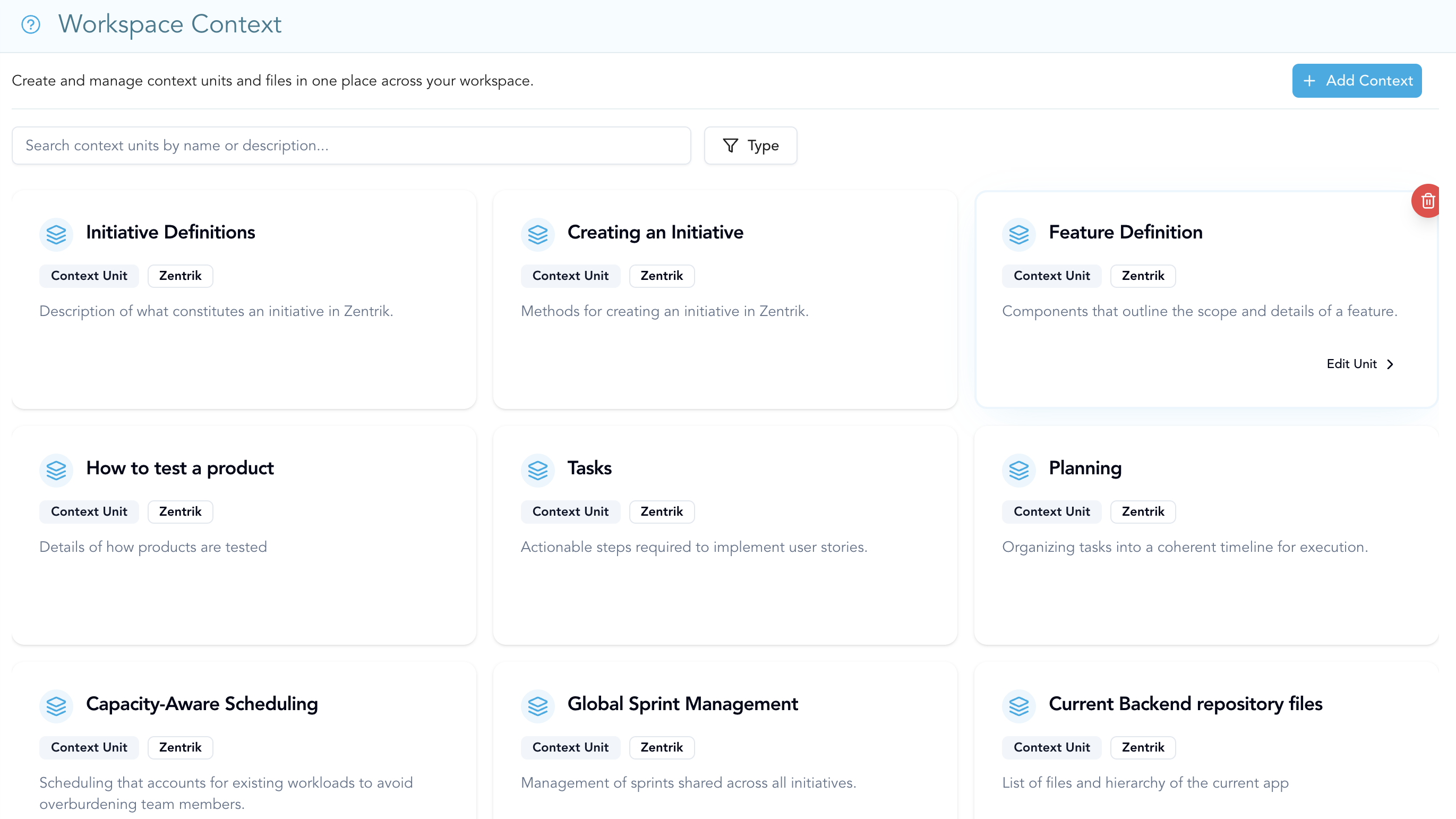Click the Edit Unit link on Feature Definition

1351,364
